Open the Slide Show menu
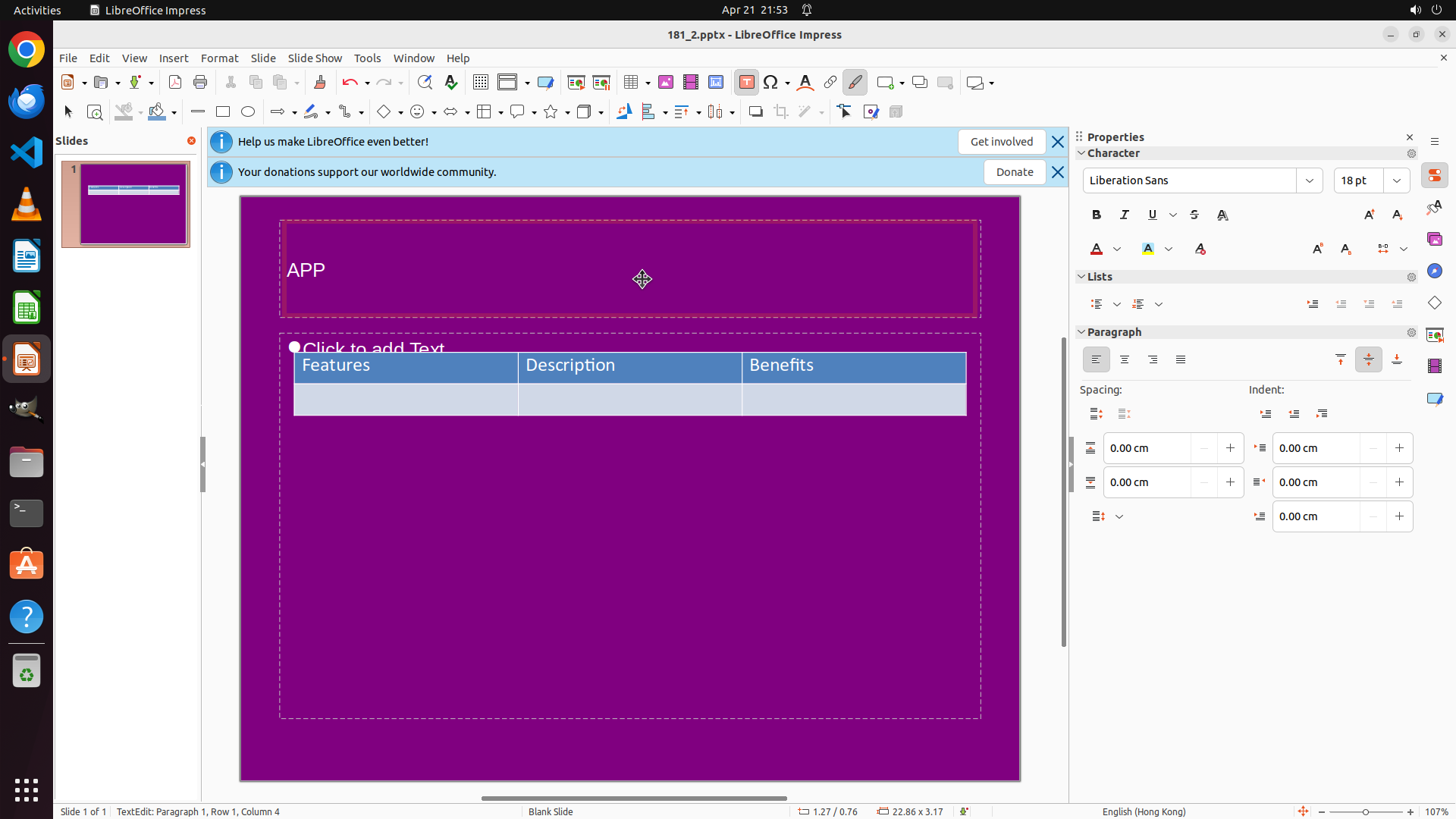The width and height of the screenshot is (1456, 819). [x=315, y=58]
